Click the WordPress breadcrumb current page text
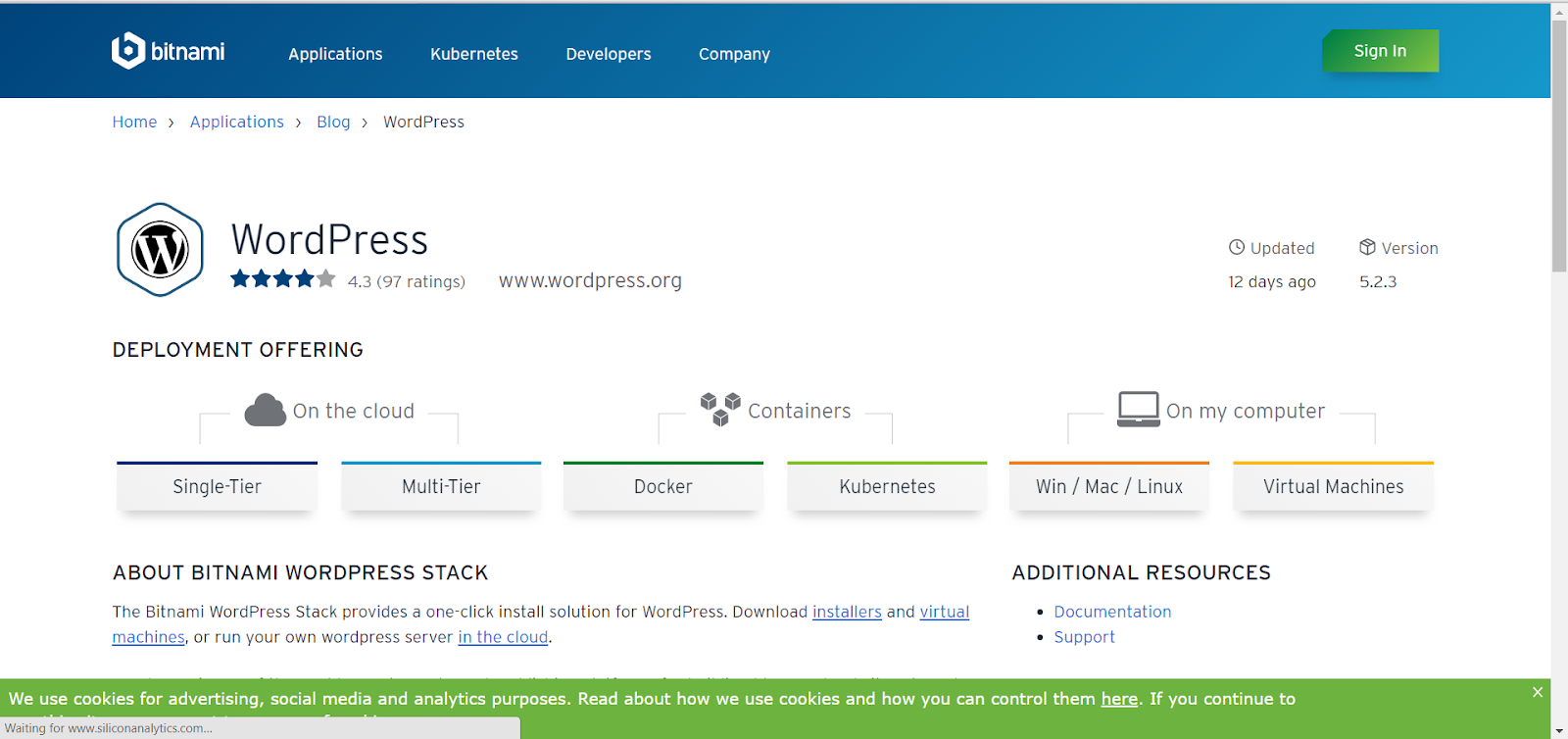Viewport: 1568px width, 739px height. [x=423, y=122]
